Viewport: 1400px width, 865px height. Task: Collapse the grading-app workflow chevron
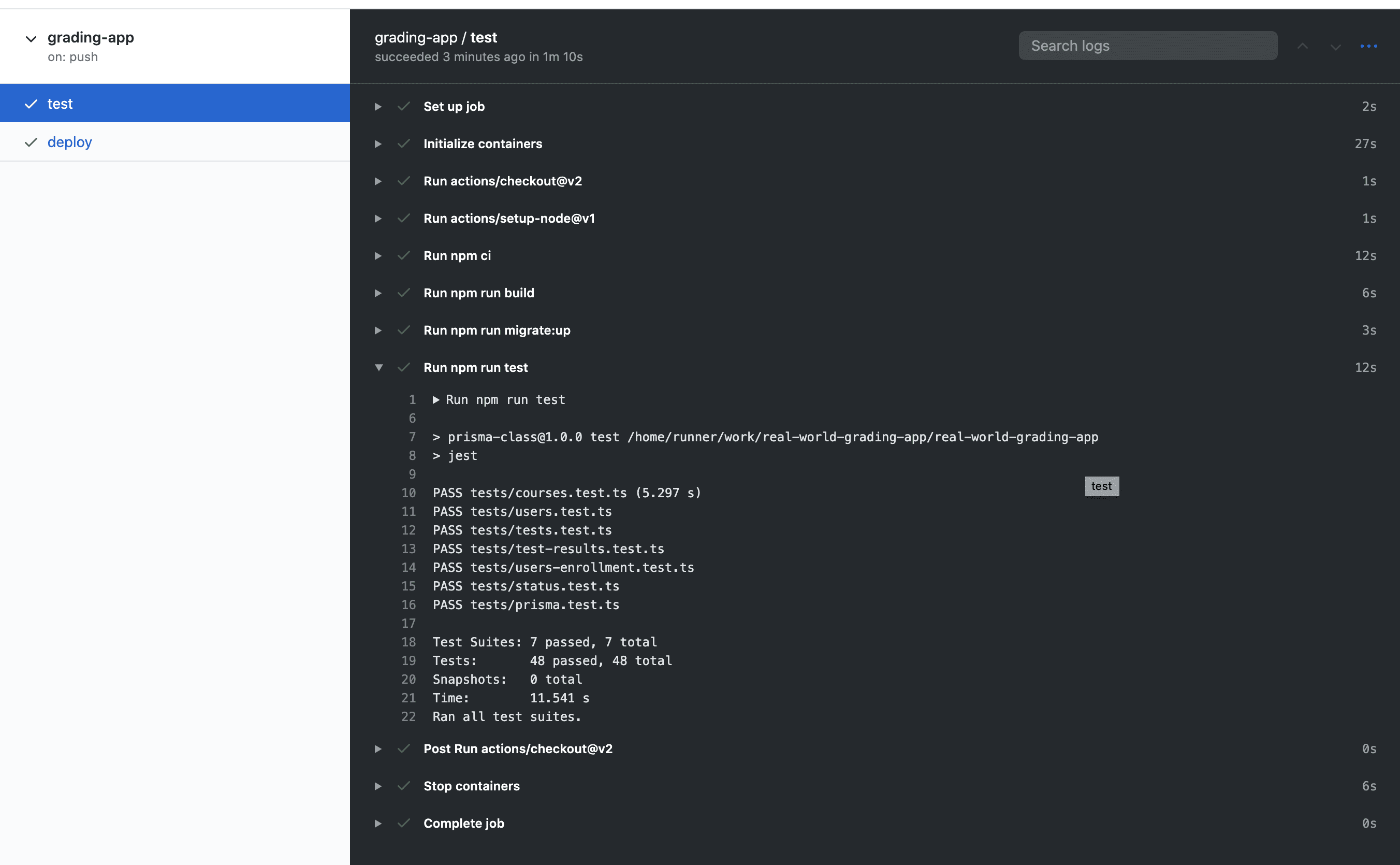pyautogui.click(x=31, y=39)
